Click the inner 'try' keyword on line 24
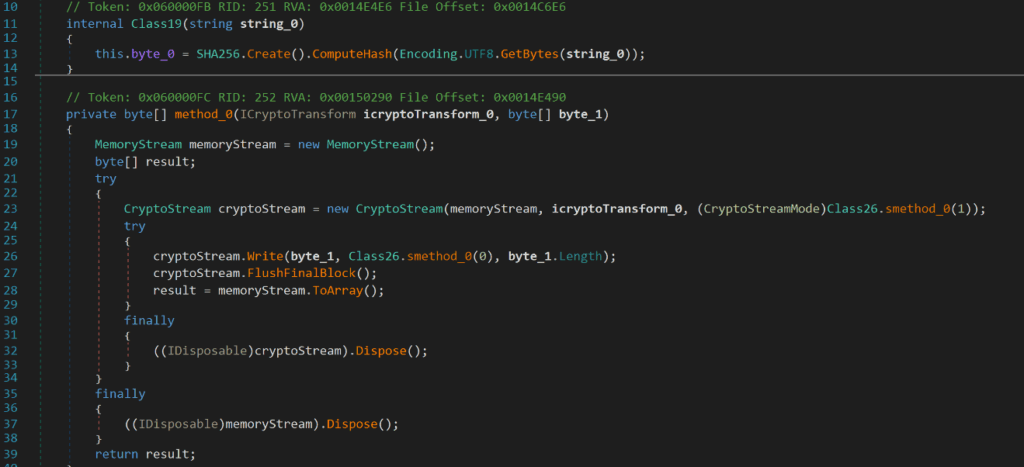1024x467 pixels. click(135, 226)
